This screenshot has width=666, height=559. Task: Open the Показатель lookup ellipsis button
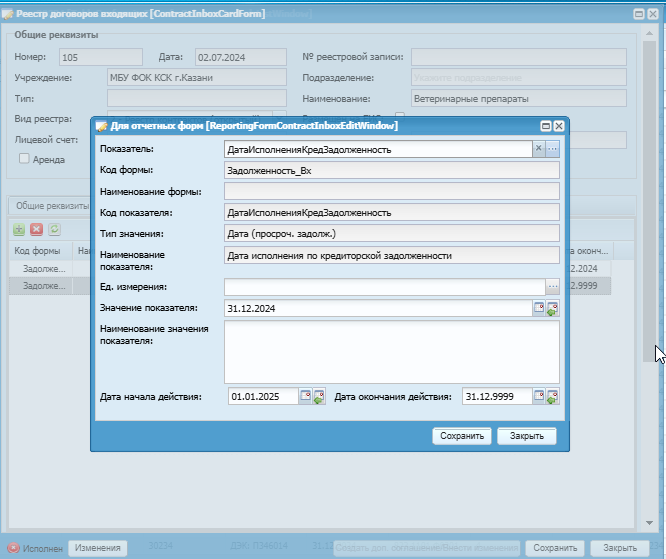(x=553, y=149)
